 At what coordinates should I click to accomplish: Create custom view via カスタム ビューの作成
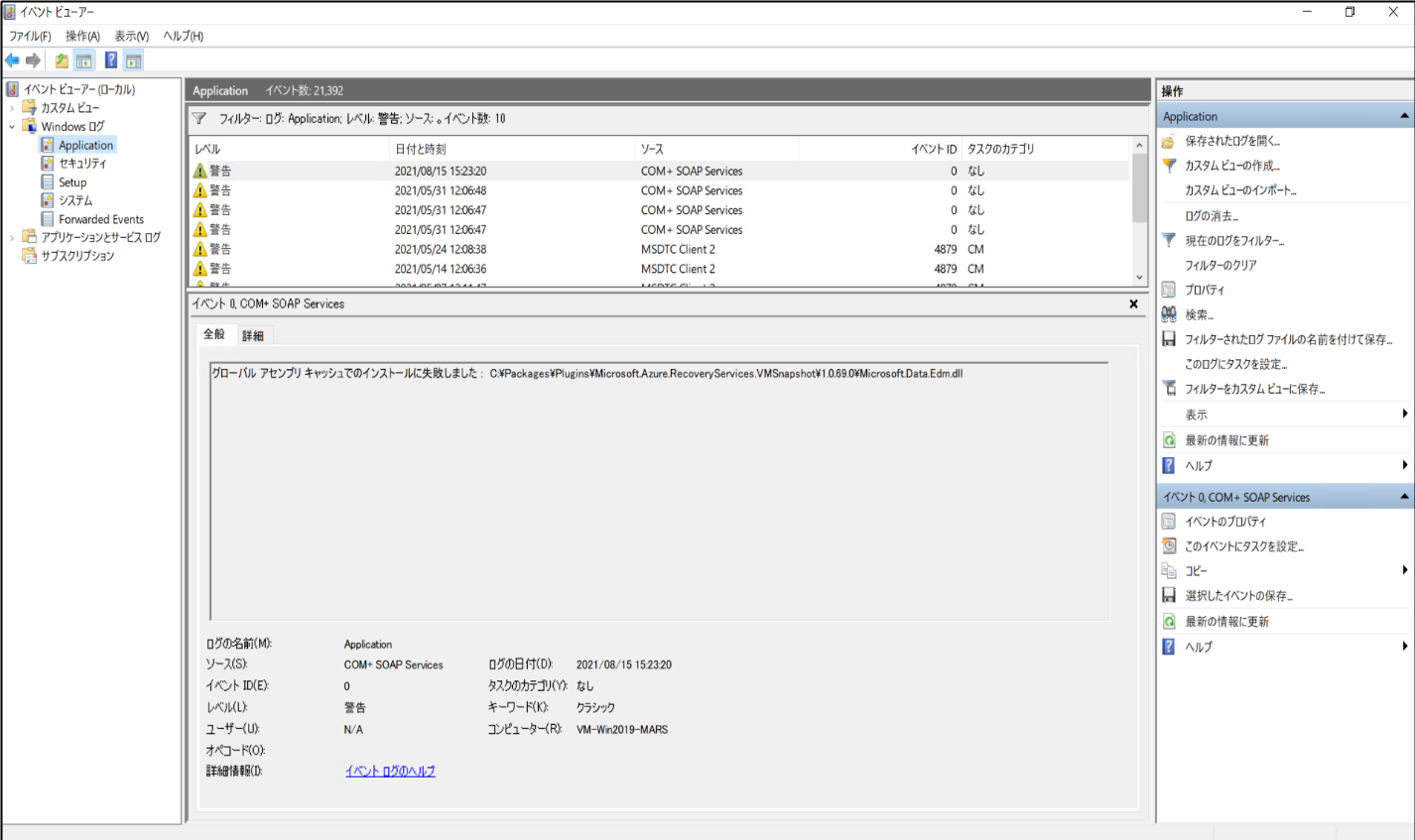click(1232, 166)
